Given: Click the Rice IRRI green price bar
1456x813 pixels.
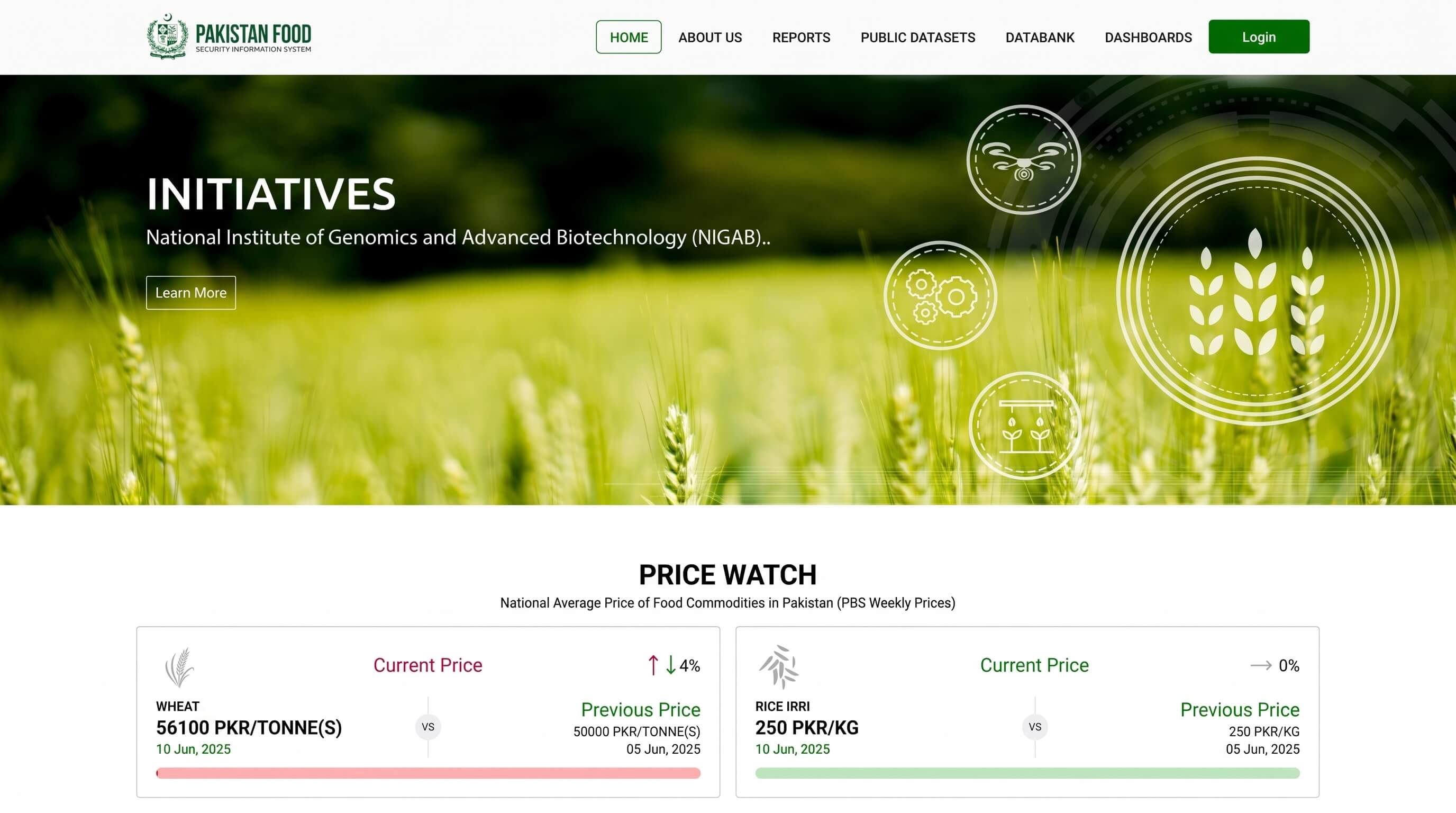Looking at the screenshot, I should pos(1027,773).
